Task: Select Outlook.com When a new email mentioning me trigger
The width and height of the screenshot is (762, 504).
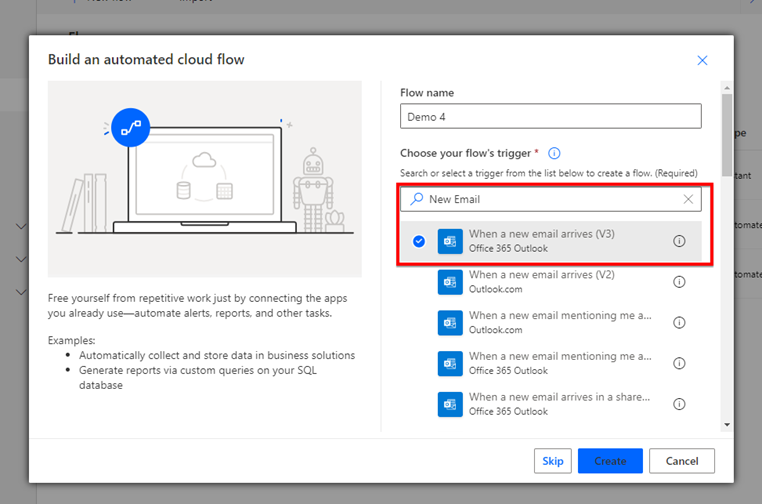Action: pyautogui.click(x=560, y=315)
